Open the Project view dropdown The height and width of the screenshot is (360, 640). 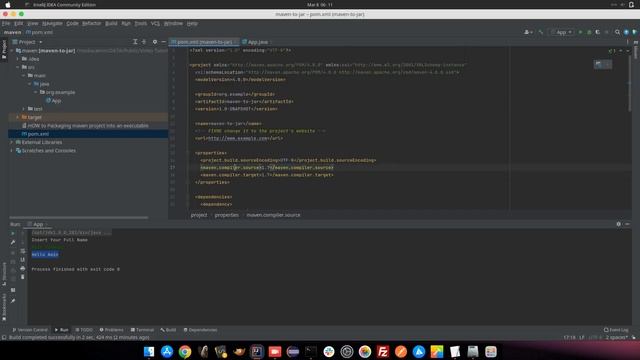pyautogui.click(x=27, y=42)
